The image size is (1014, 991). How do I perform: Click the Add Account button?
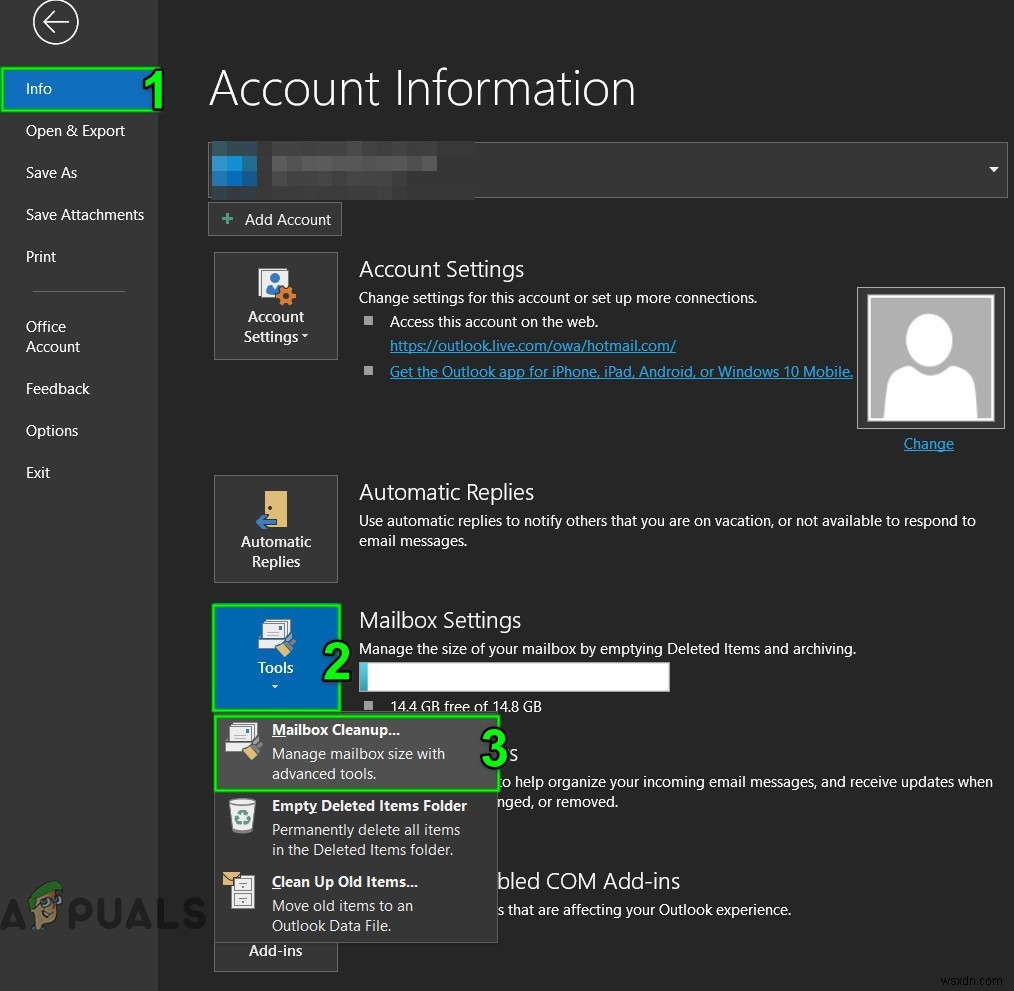274,219
